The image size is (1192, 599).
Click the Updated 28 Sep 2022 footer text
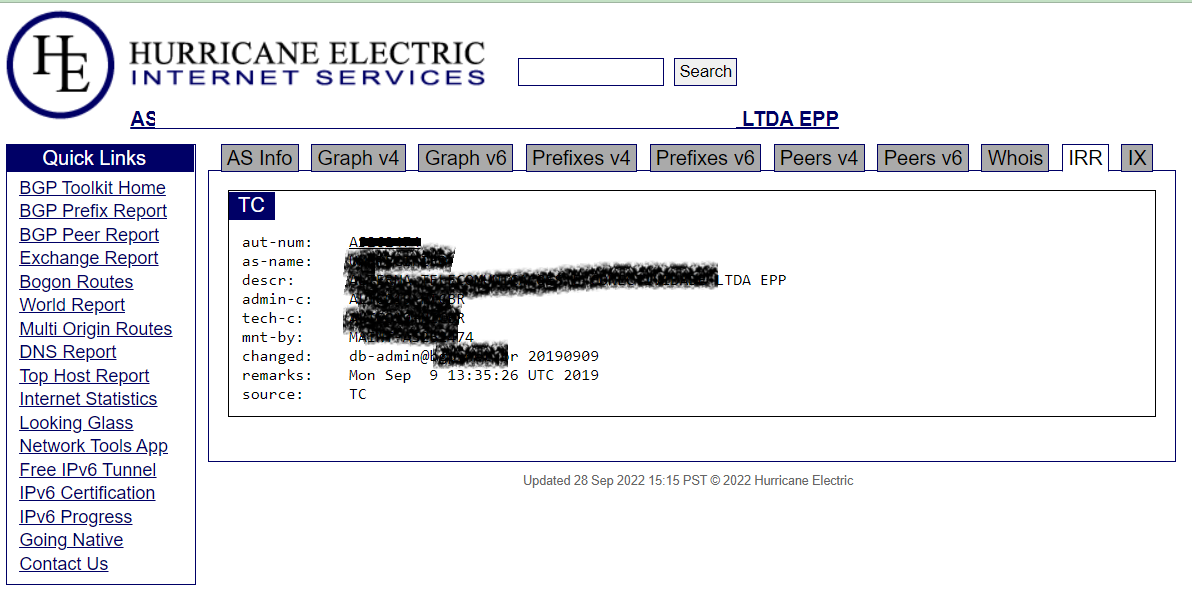click(688, 480)
